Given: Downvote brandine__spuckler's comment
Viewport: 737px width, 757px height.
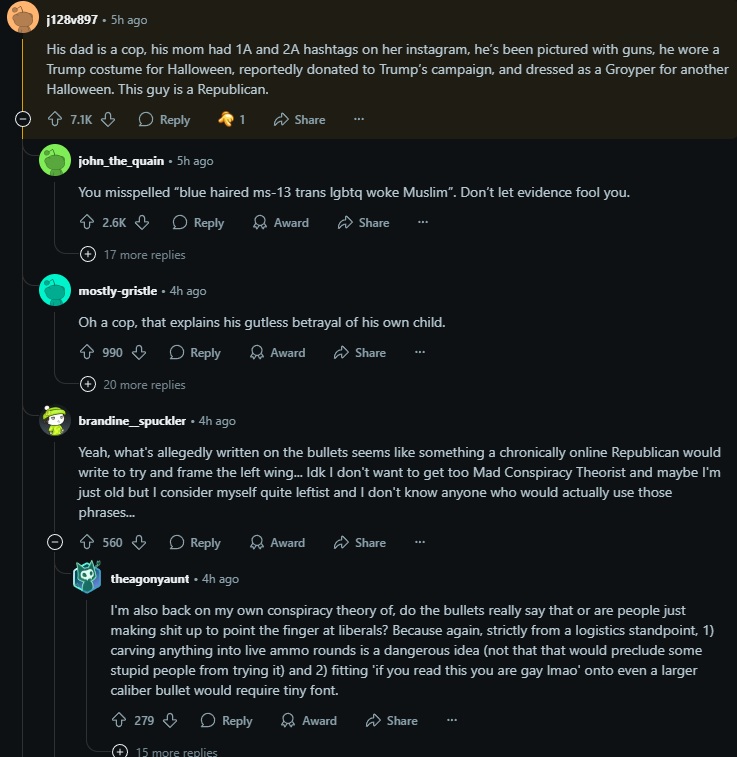Looking at the screenshot, I should point(139,542).
